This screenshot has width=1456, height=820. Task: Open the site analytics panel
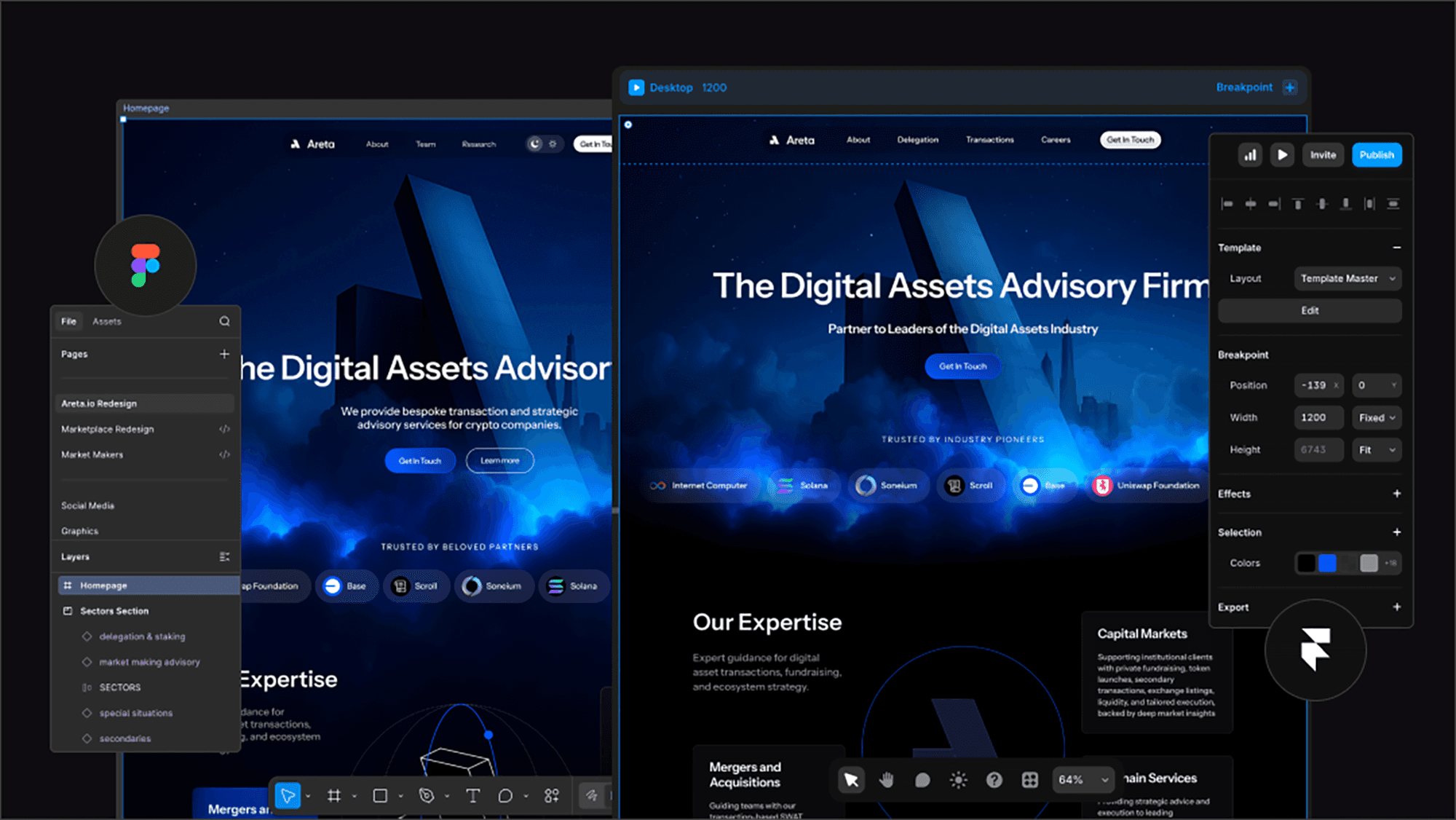click(1250, 154)
